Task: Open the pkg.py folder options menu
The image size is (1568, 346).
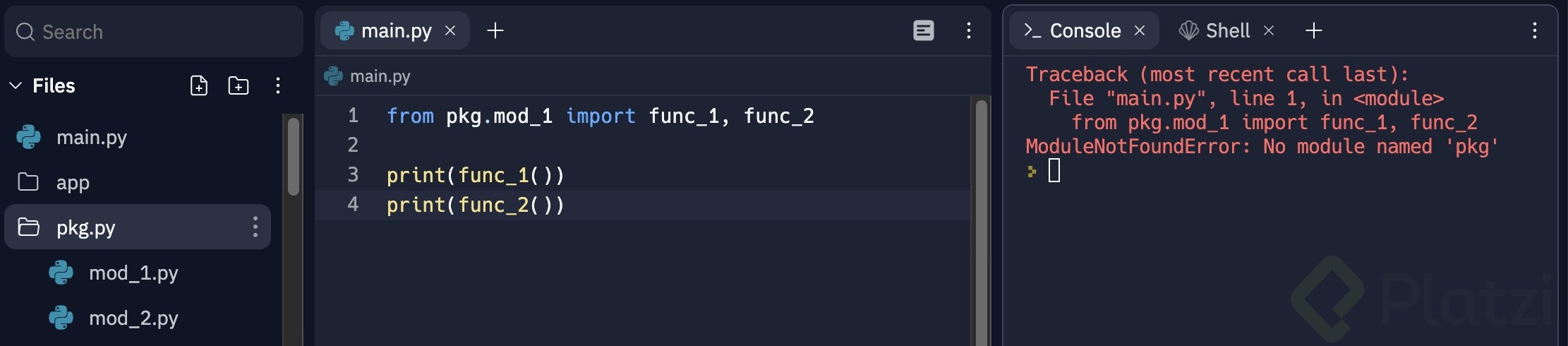Action: click(255, 227)
